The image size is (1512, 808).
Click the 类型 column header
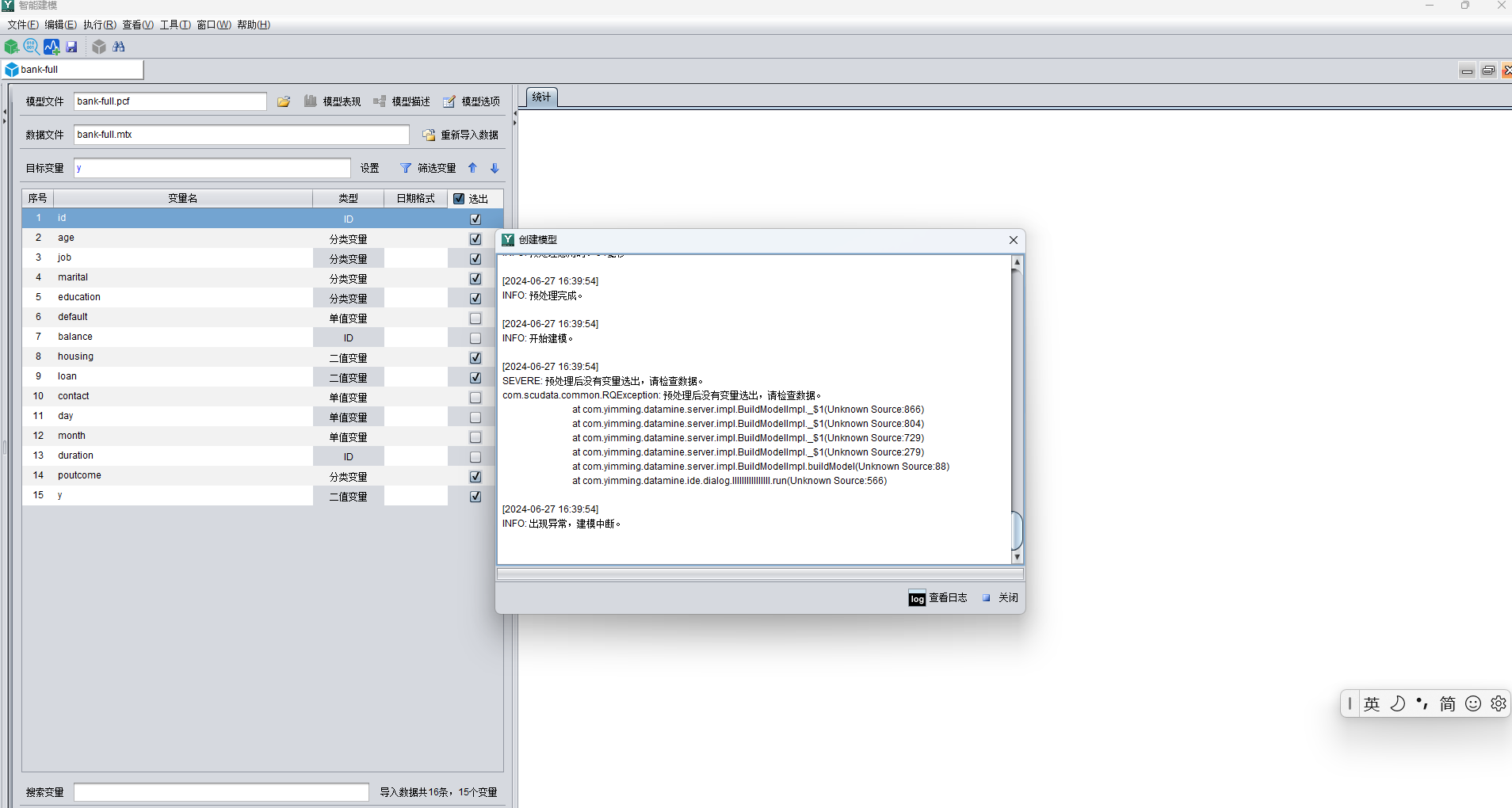[349, 199]
